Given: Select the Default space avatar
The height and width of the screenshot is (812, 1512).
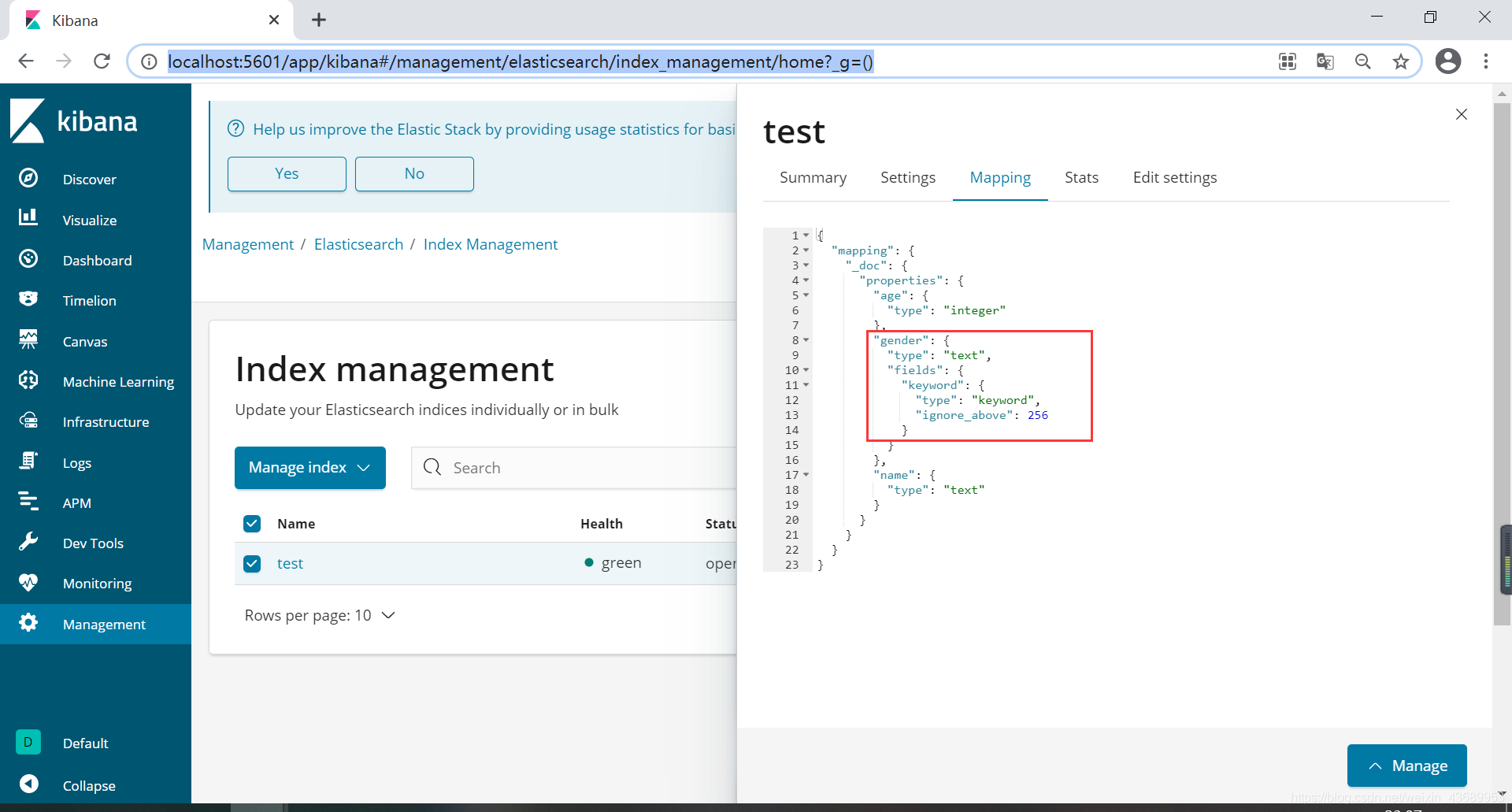Looking at the screenshot, I should [x=28, y=742].
